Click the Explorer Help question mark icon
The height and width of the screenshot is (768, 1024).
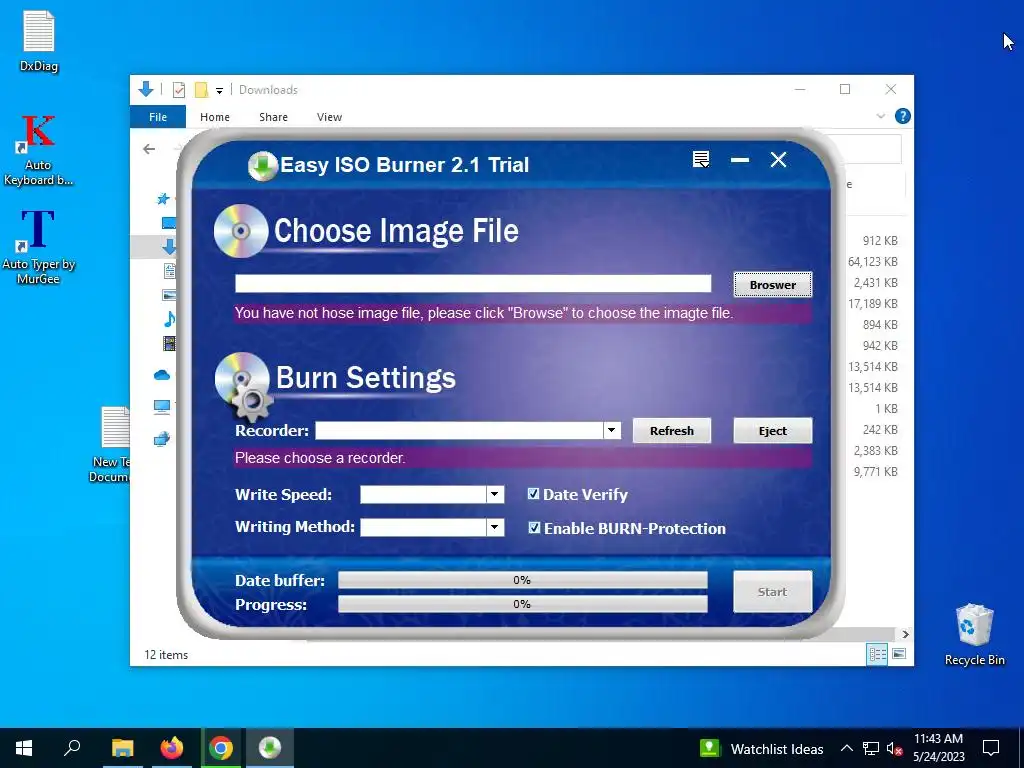(903, 116)
